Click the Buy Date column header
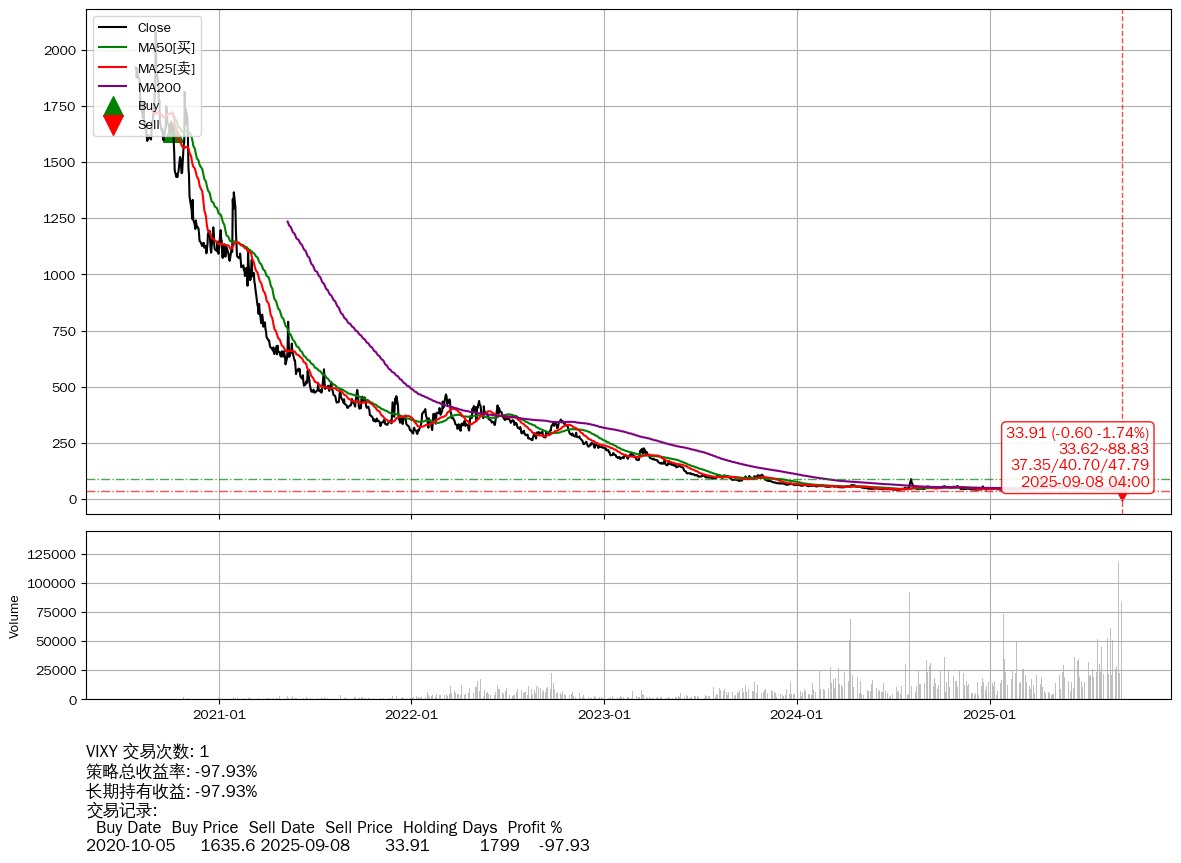The width and height of the screenshot is (1181, 863). [128, 828]
